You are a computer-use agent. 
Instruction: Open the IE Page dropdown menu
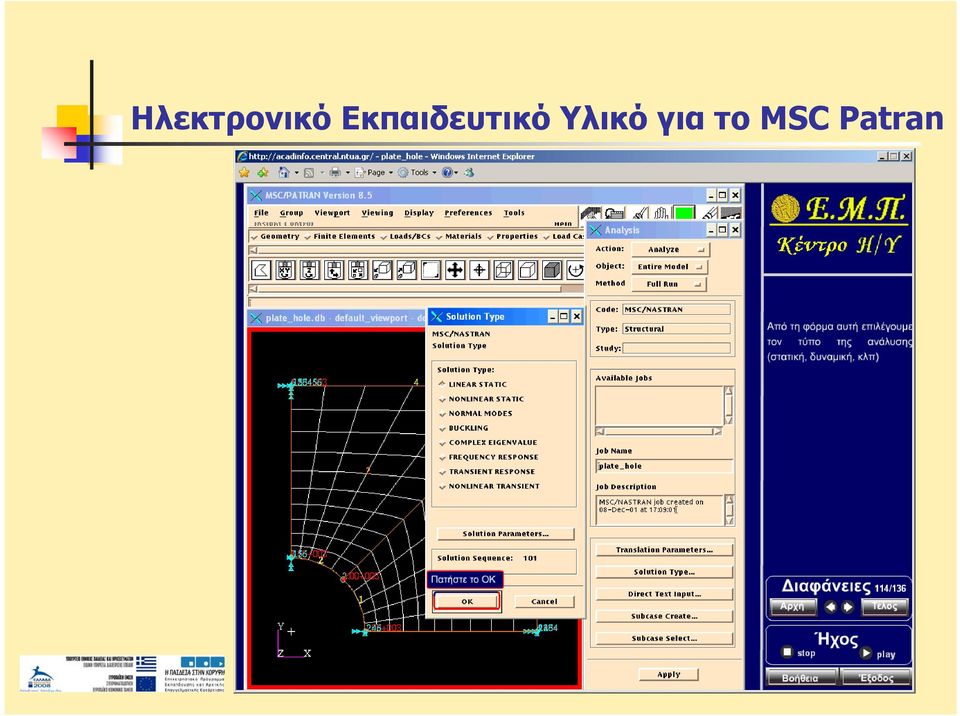tap(374, 173)
